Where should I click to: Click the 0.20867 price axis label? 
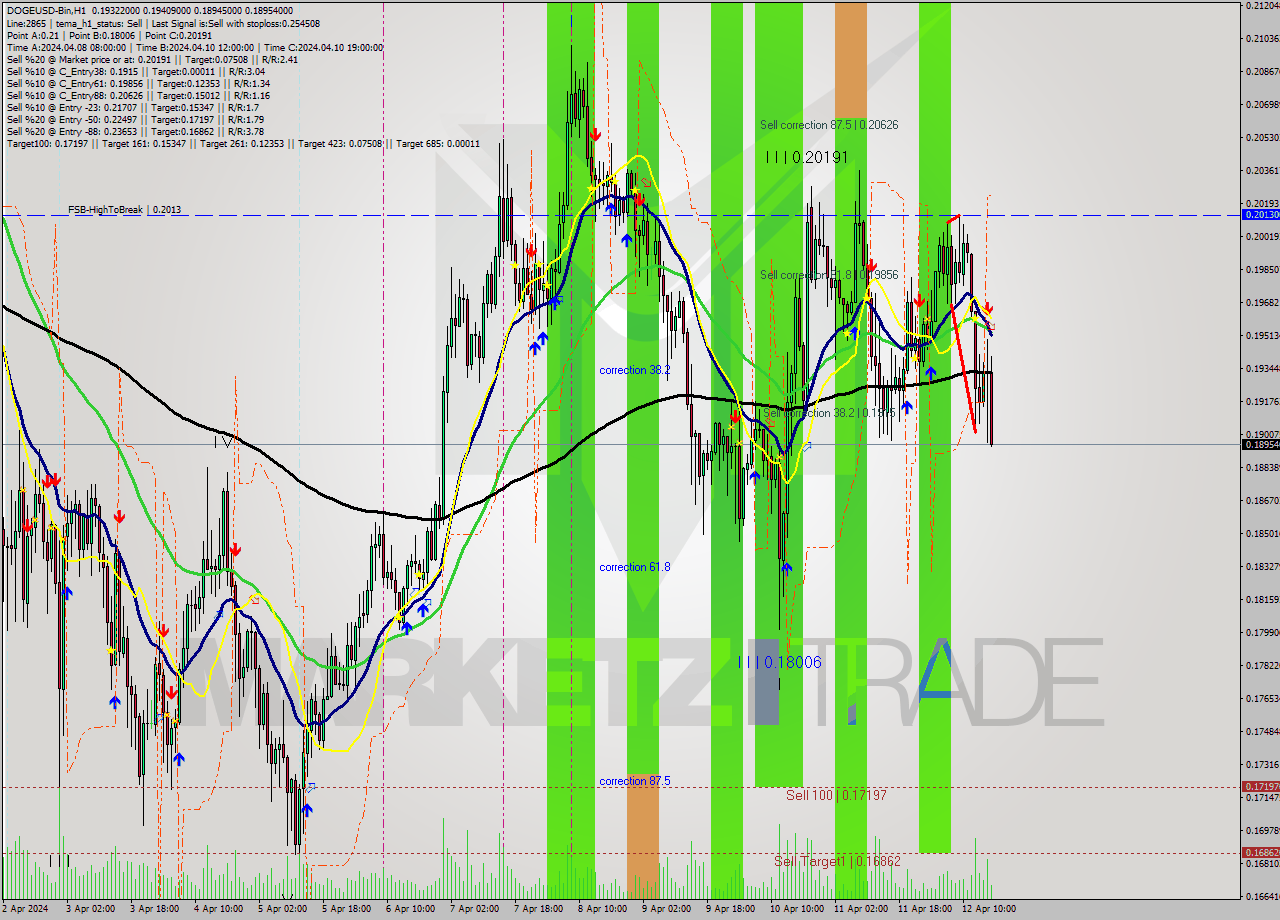1262,72
